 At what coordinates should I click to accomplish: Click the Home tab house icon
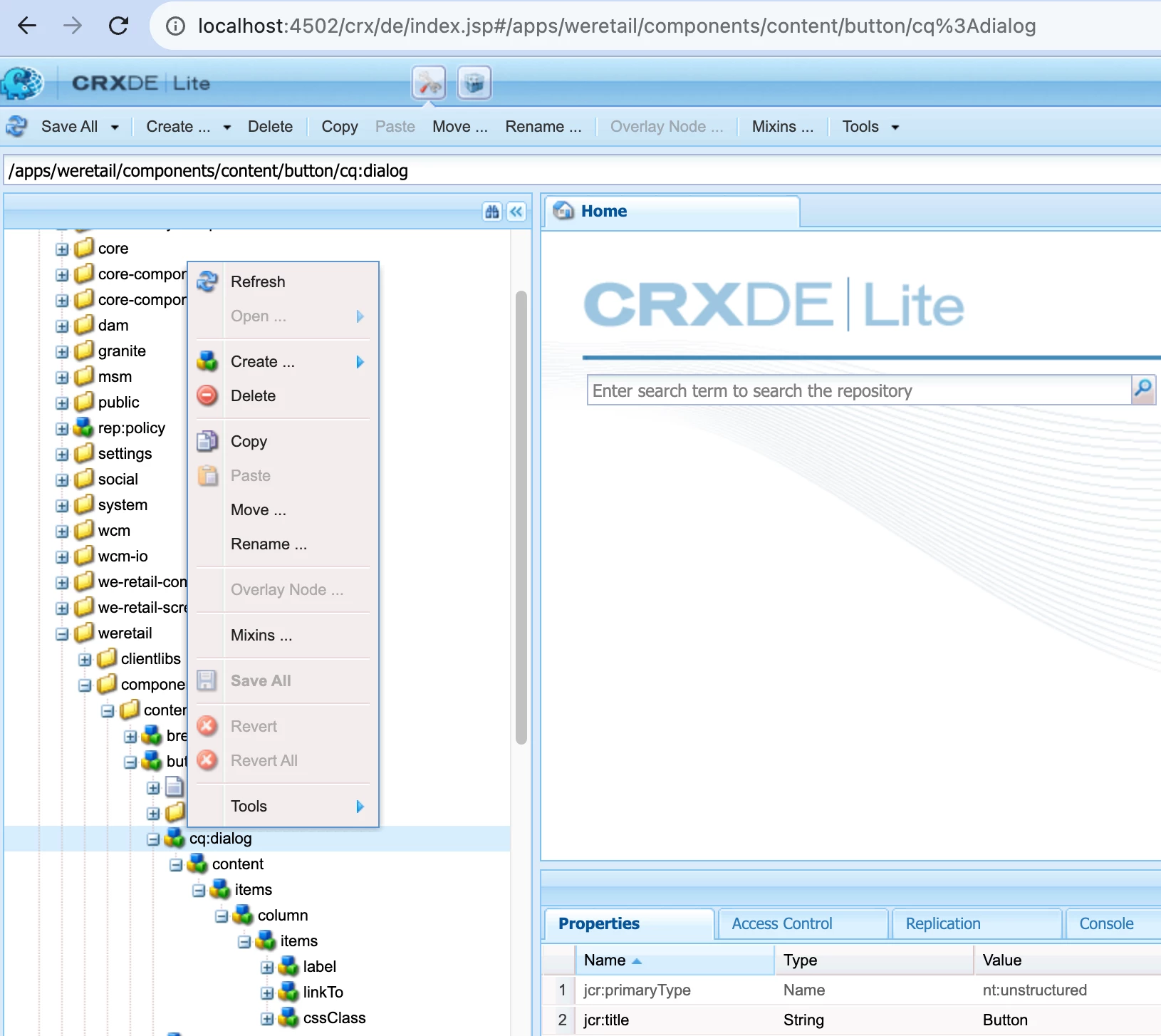click(x=564, y=211)
